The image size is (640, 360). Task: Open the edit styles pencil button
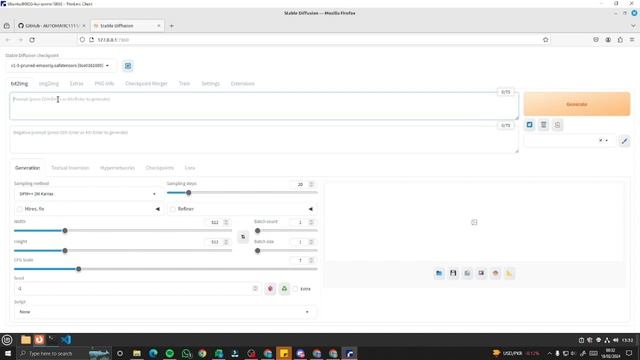pos(624,141)
